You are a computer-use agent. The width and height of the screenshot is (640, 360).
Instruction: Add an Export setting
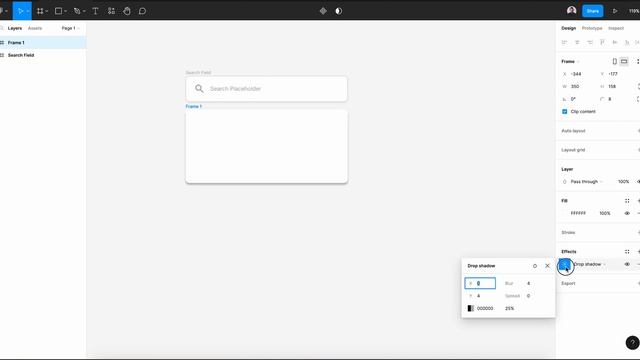pos(638,283)
